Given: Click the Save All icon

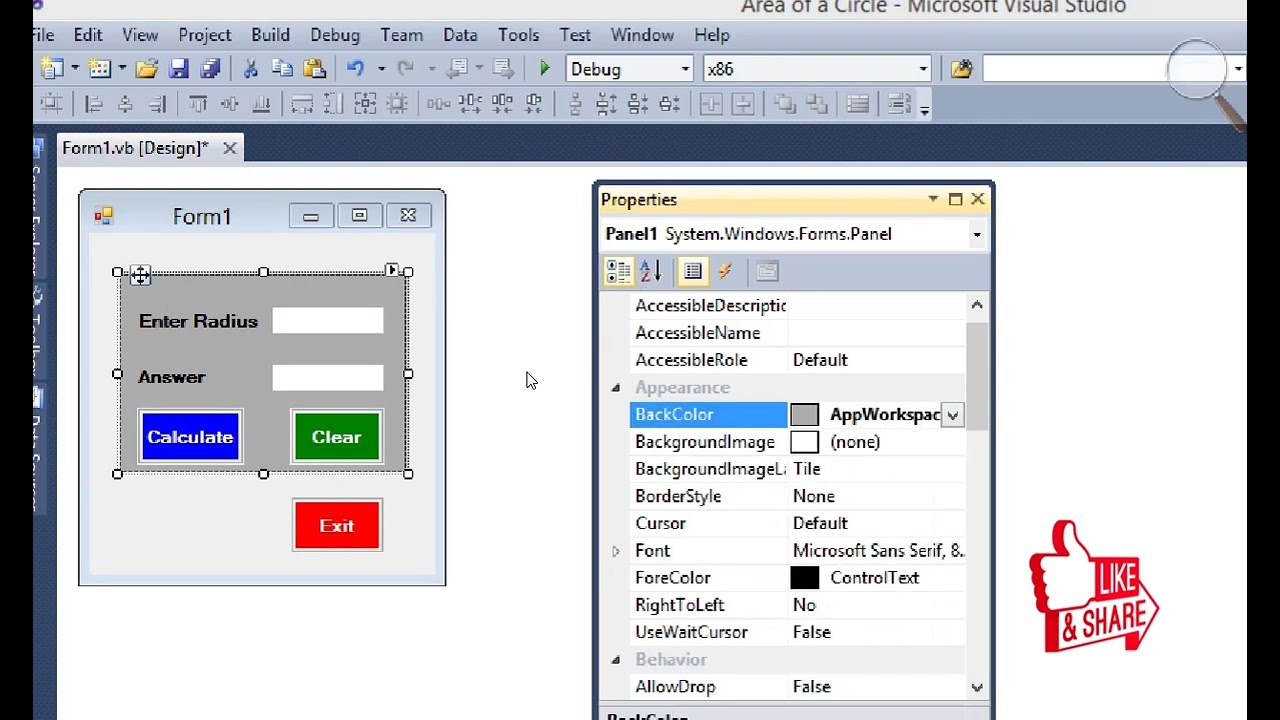Looking at the screenshot, I should (x=210, y=69).
